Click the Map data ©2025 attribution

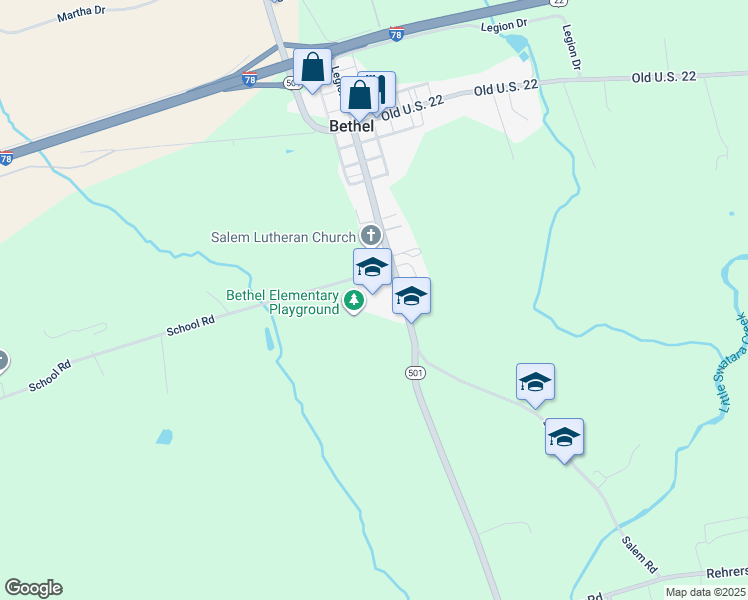tap(706, 592)
